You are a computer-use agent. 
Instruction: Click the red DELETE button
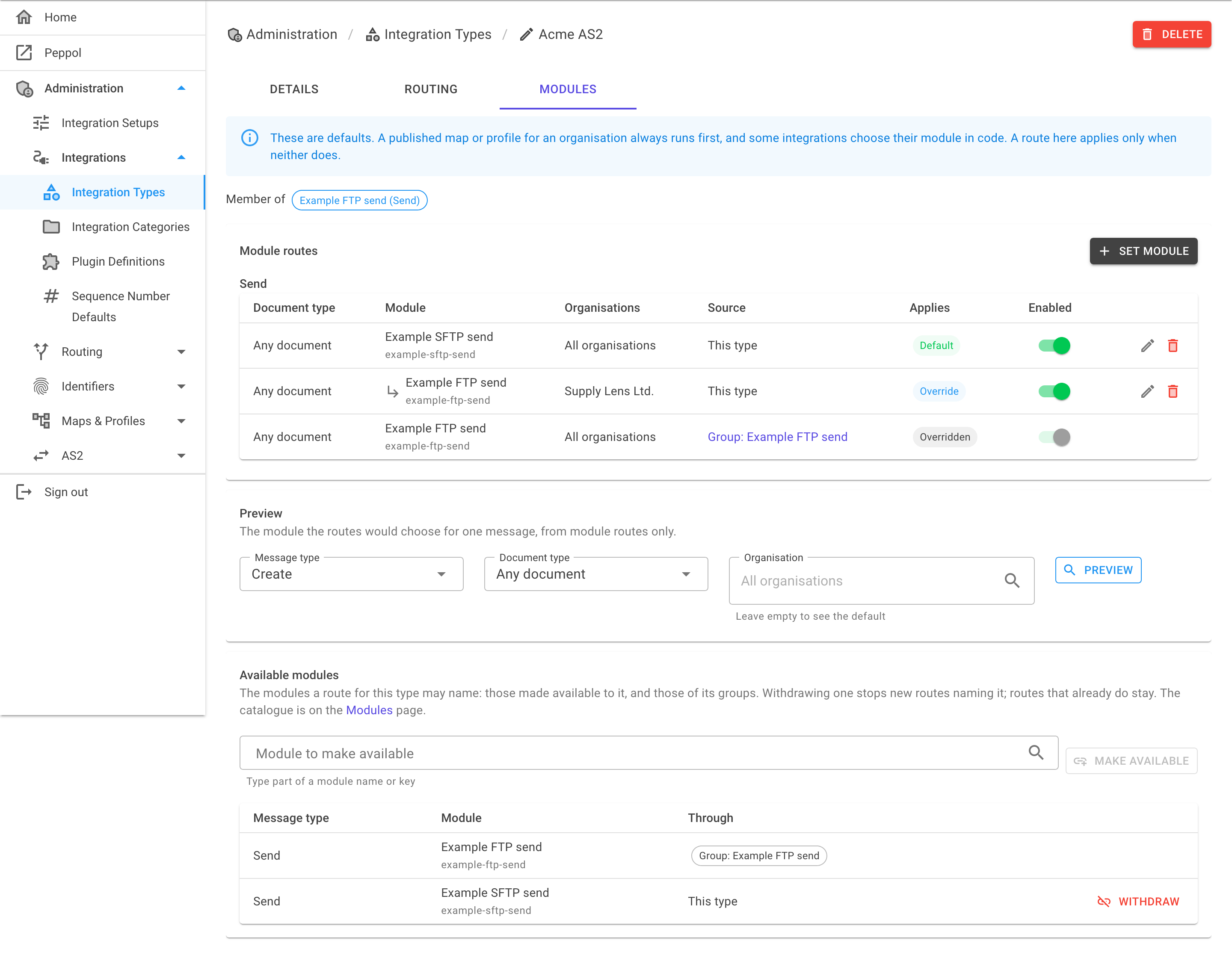click(1172, 34)
